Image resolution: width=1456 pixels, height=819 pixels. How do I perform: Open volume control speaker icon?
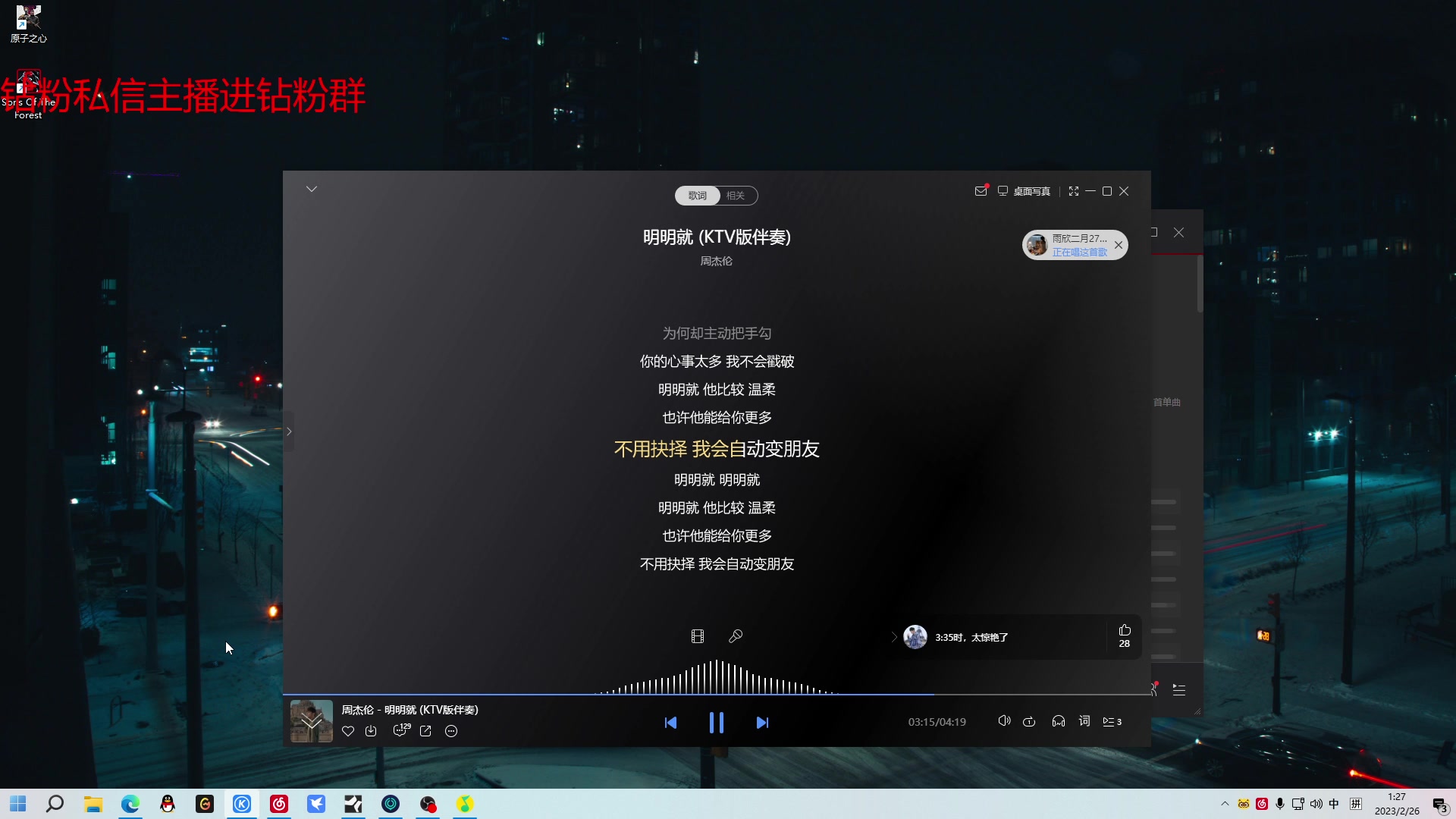(1004, 721)
